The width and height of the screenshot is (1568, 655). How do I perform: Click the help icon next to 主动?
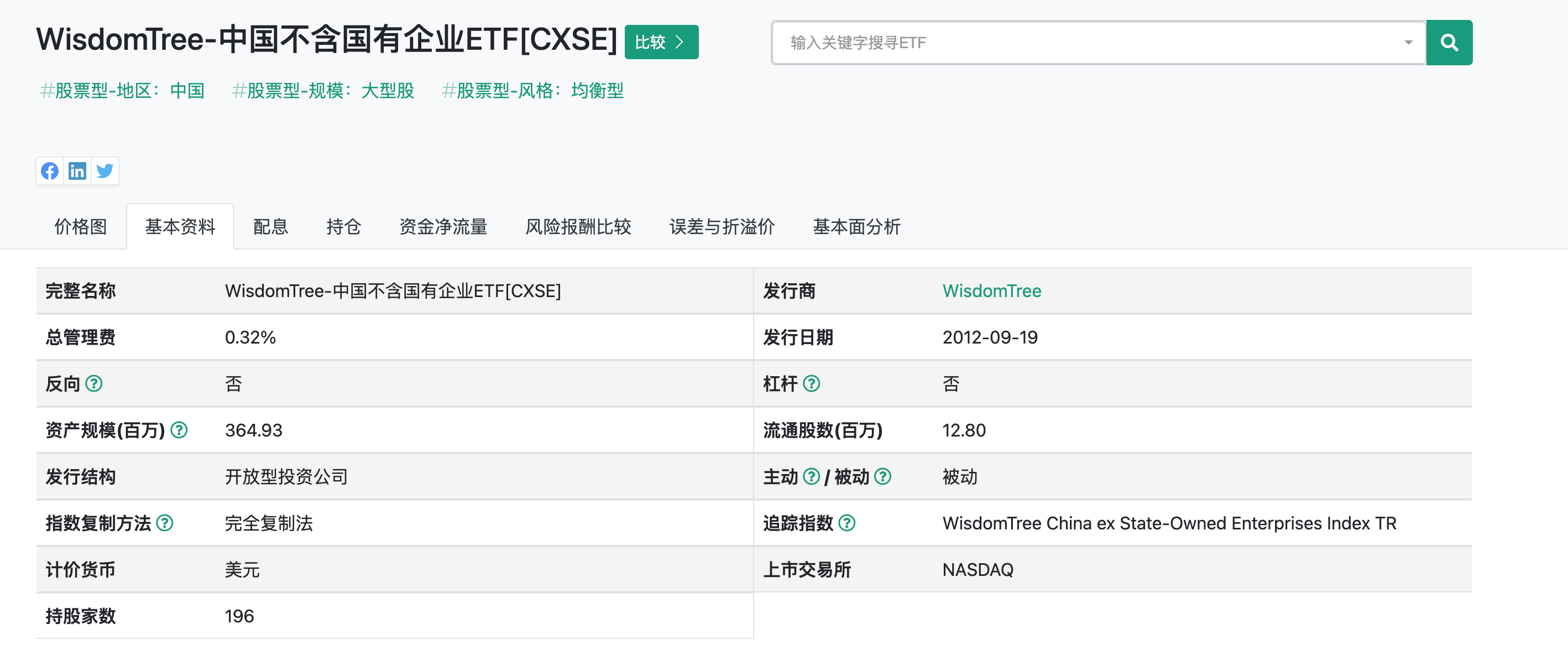[x=812, y=476]
